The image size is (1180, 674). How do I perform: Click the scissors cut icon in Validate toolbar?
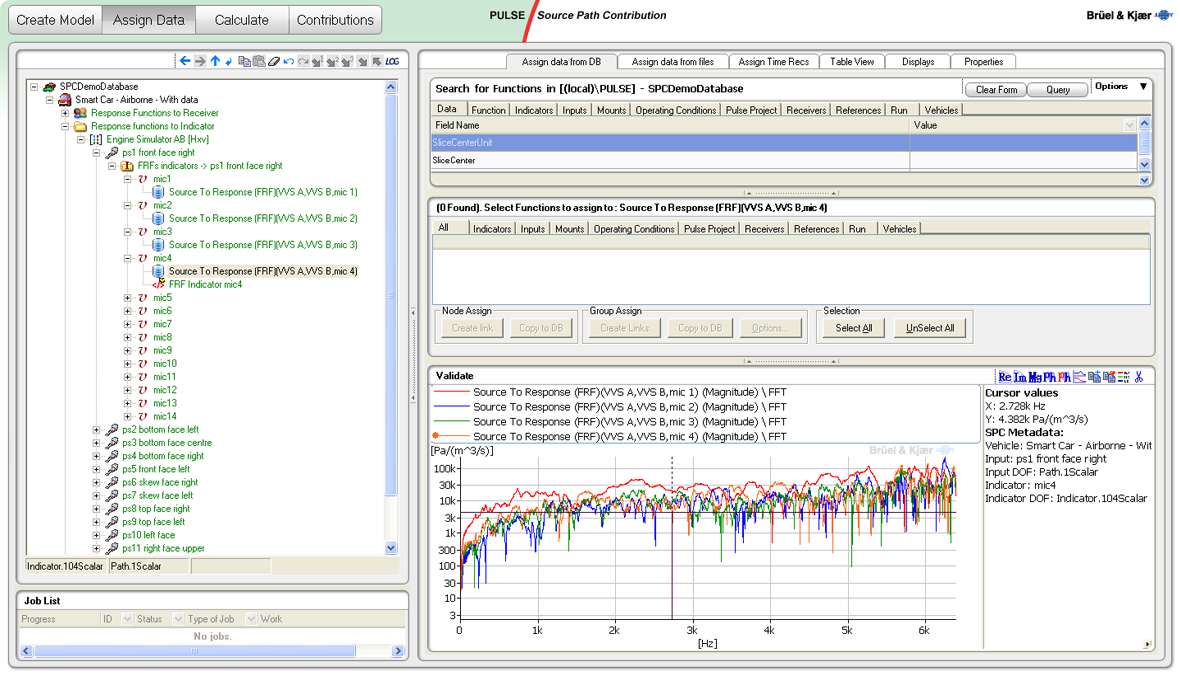tap(1139, 376)
